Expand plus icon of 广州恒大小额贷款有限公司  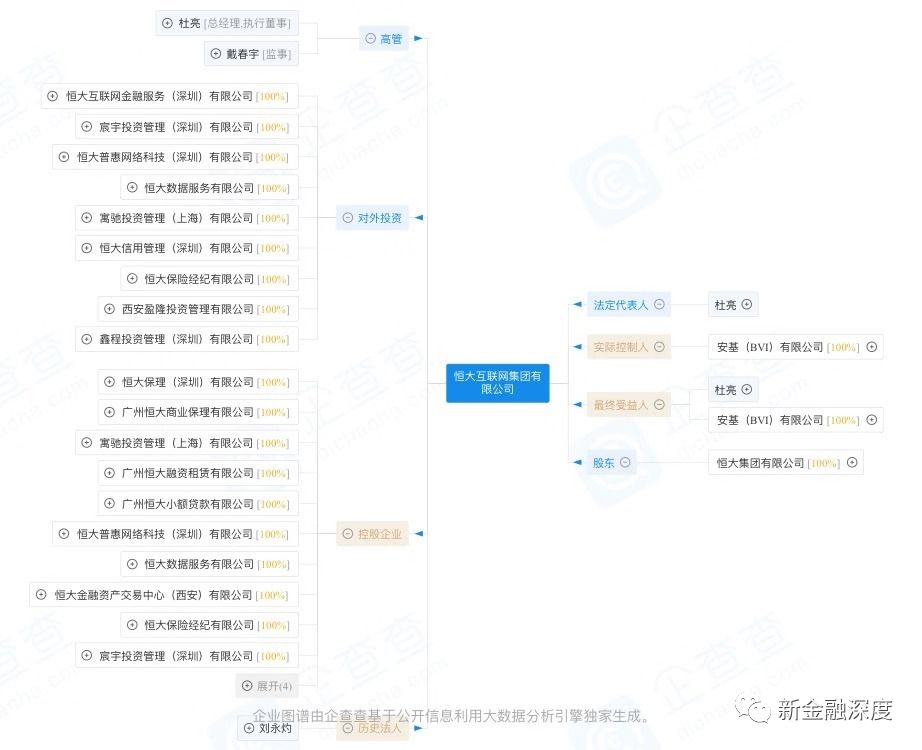click(109, 504)
